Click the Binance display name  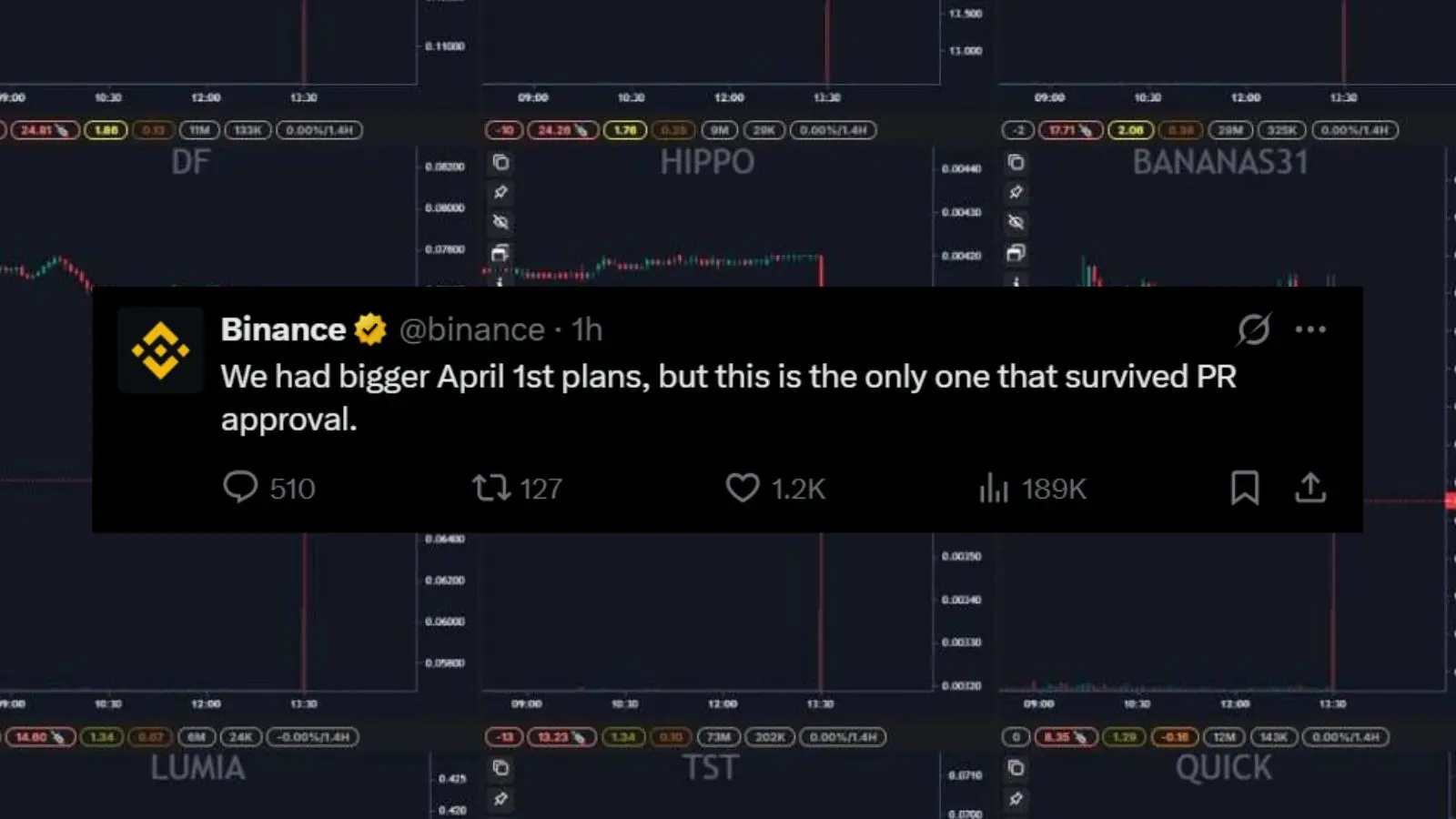pos(283,329)
